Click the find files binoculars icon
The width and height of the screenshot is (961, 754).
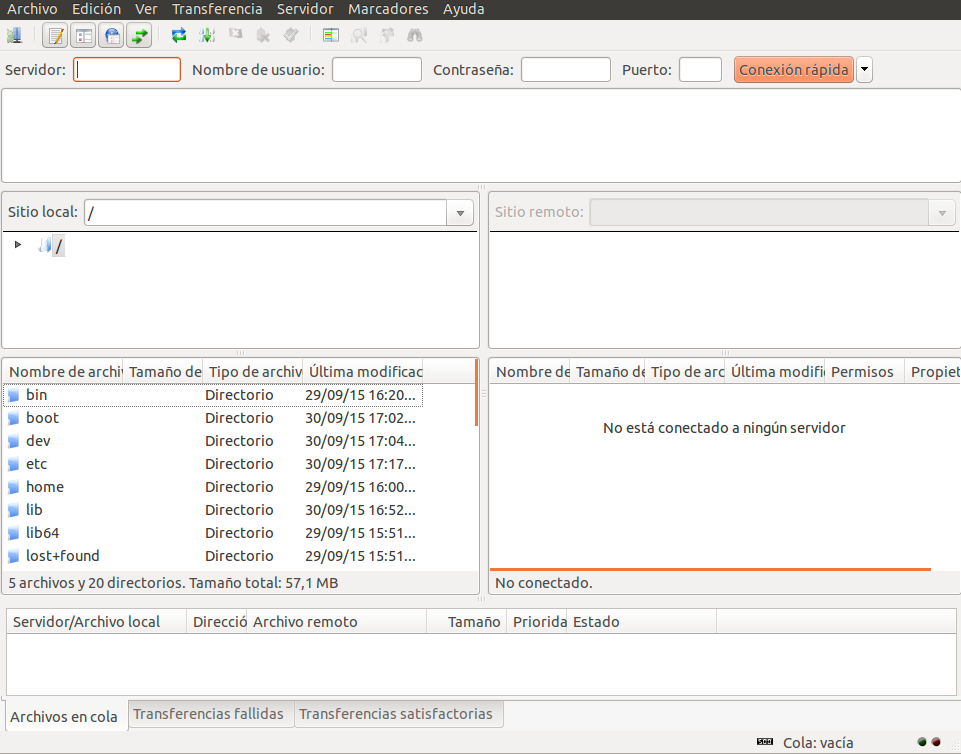point(414,35)
